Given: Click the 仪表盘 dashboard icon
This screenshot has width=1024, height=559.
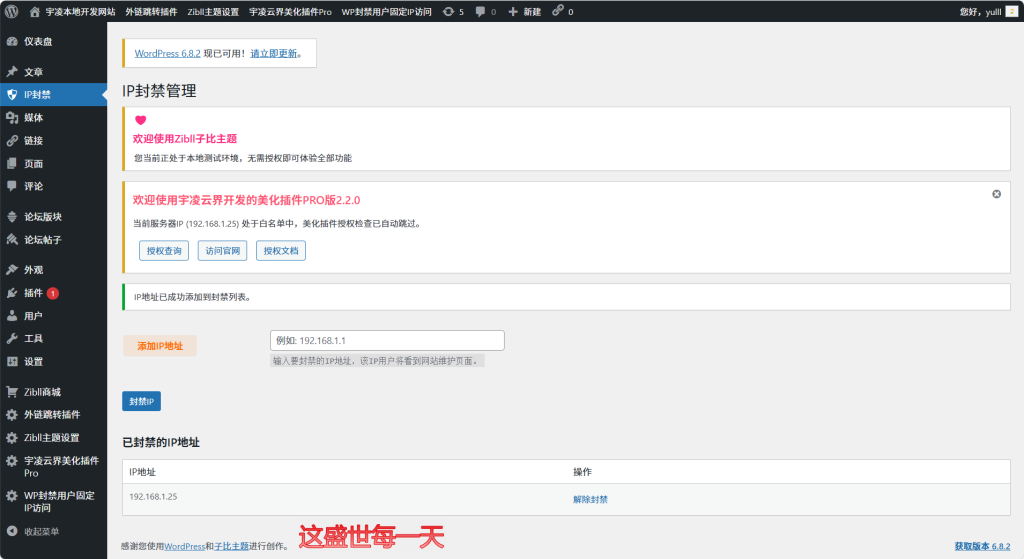Looking at the screenshot, I should pyautogui.click(x=12, y=41).
